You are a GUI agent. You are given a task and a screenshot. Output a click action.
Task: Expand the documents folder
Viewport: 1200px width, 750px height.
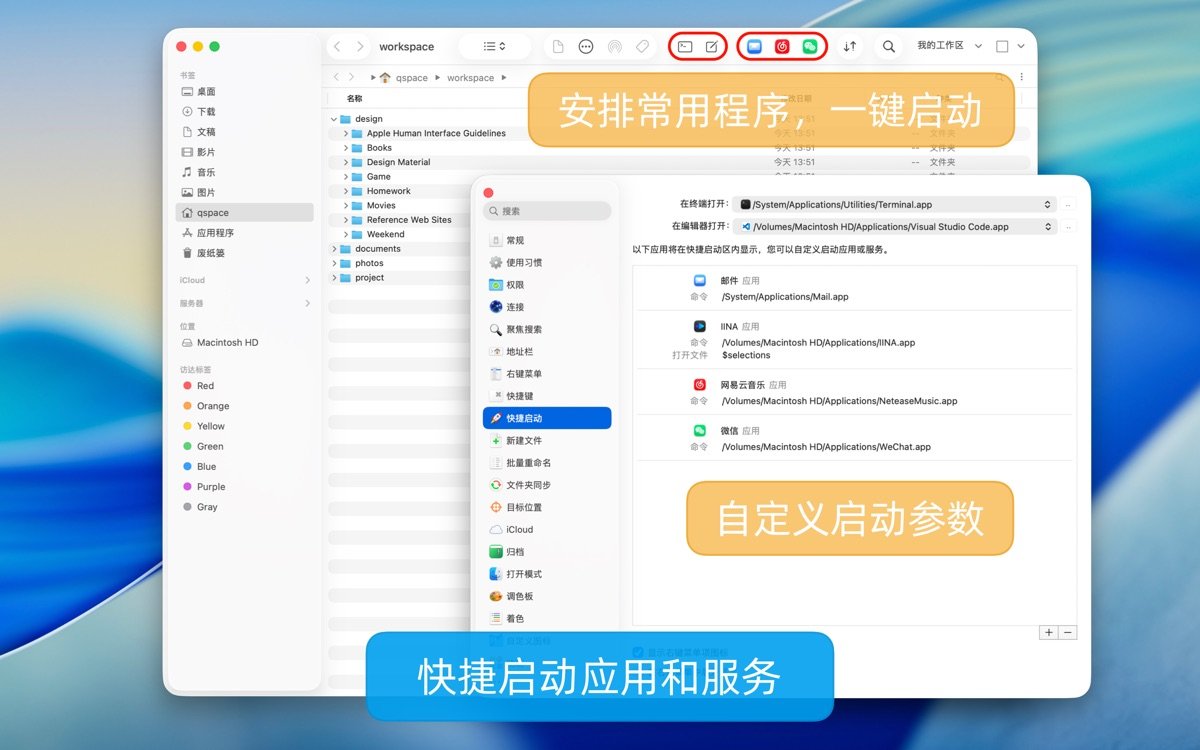pyautogui.click(x=334, y=249)
